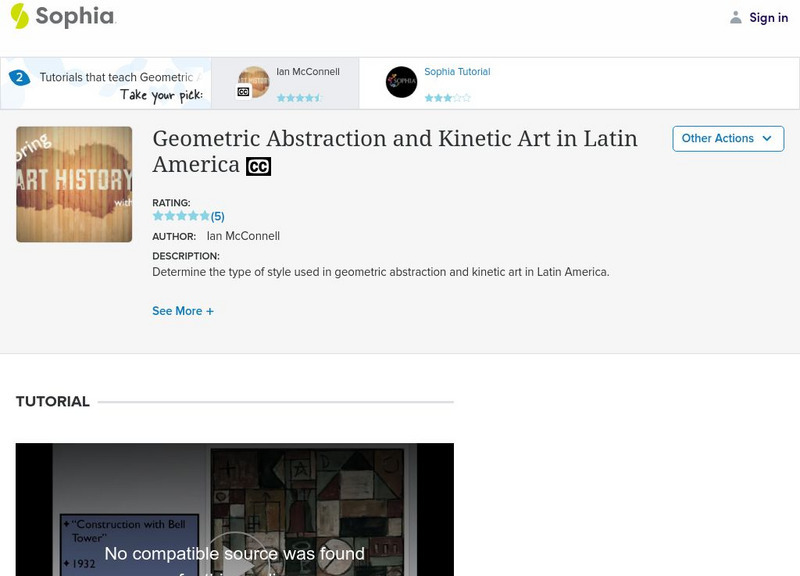Open the (5) ratings count link
This screenshot has height=576, width=800.
coord(218,216)
